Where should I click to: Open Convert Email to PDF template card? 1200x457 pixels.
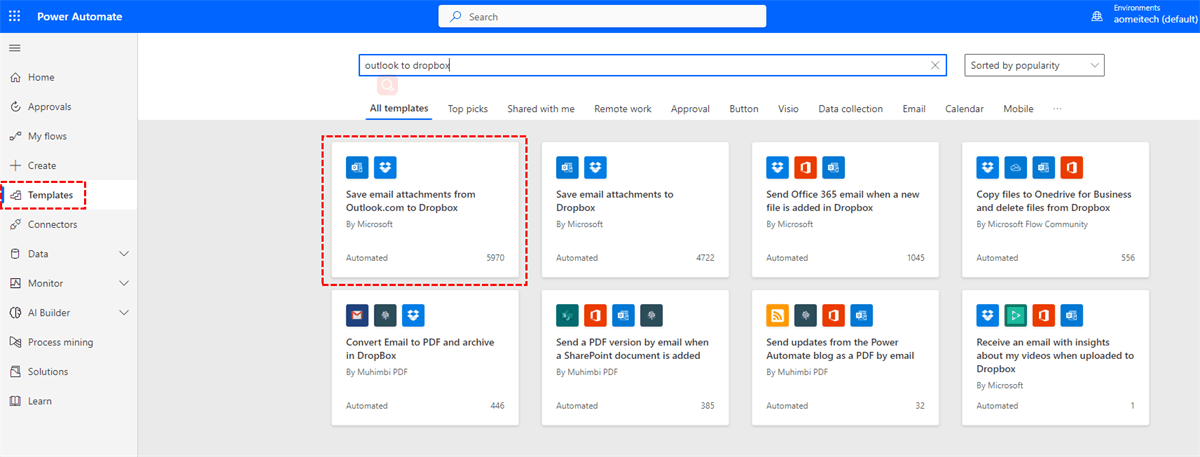pyautogui.click(x=425, y=358)
